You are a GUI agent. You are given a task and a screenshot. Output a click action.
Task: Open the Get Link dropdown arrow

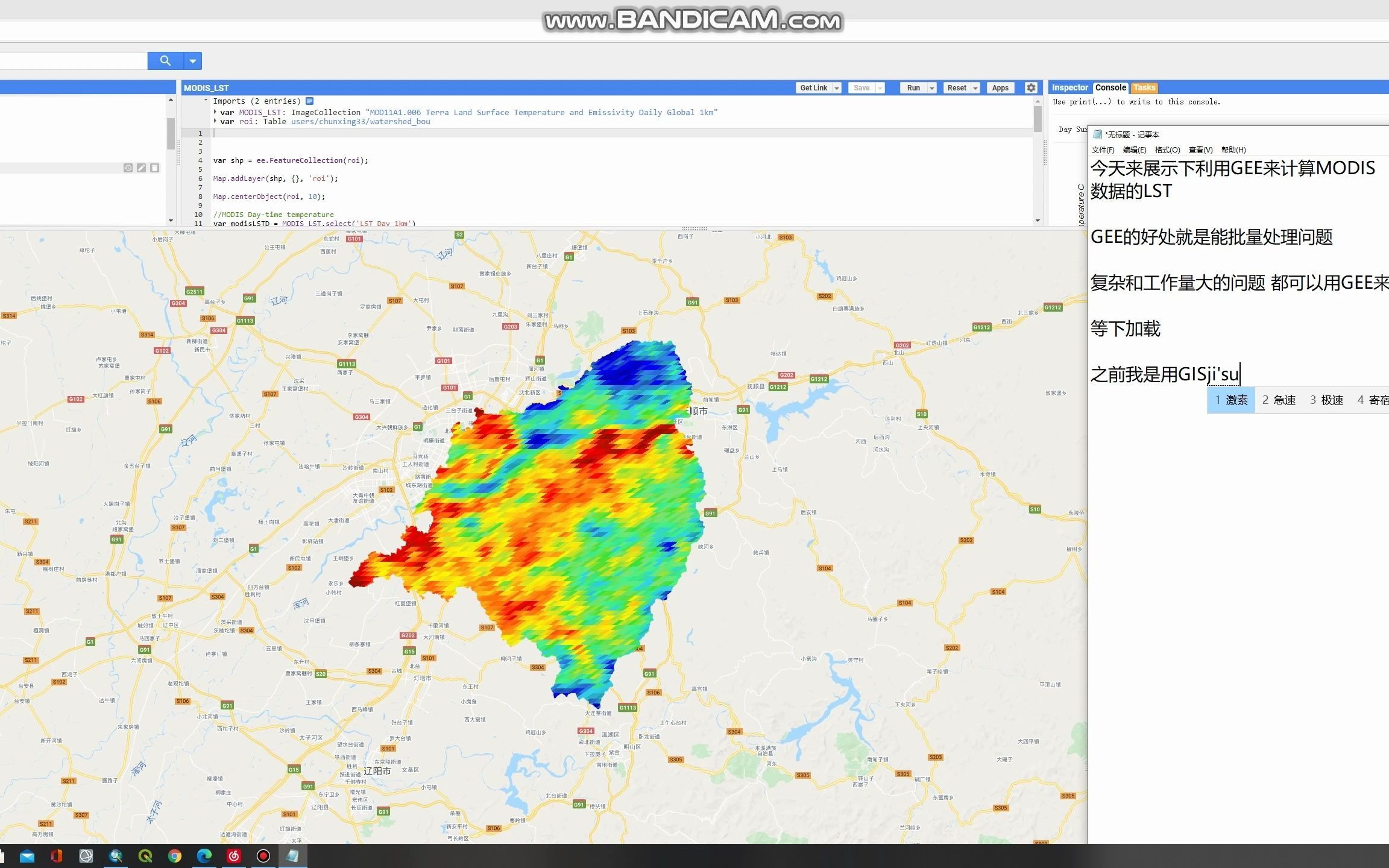click(837, 87)
